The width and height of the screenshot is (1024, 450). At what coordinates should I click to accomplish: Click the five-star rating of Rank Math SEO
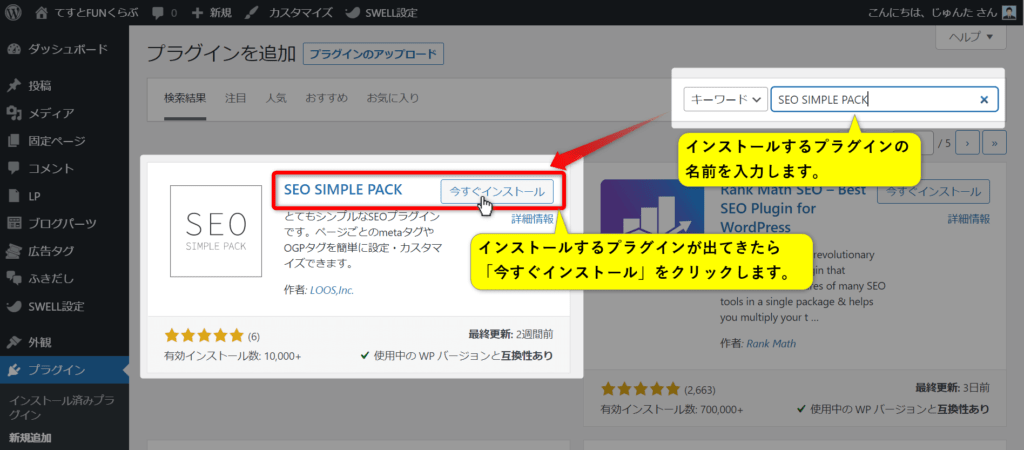point(640,389)
